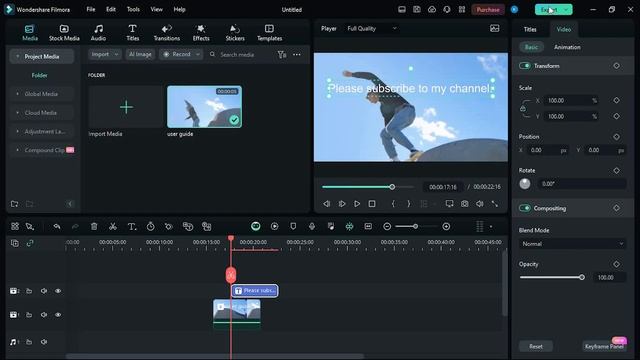Open the Effects tab
Screen dimensions: 640x360
[x=201, y=33]
